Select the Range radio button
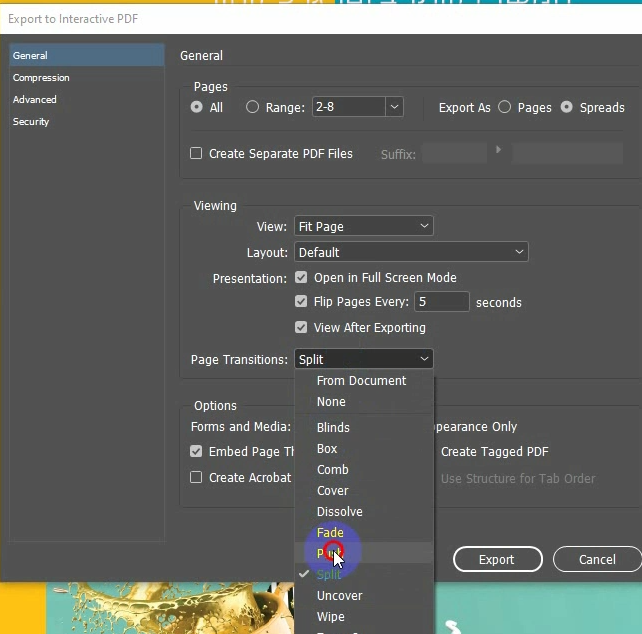The width and height of the screenshot is (642, 634). point(252,107)
